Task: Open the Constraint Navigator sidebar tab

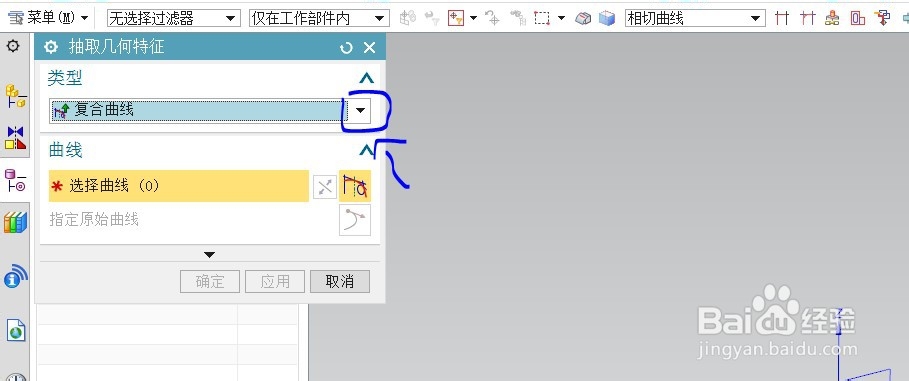Action: click(x=16, y=139)
